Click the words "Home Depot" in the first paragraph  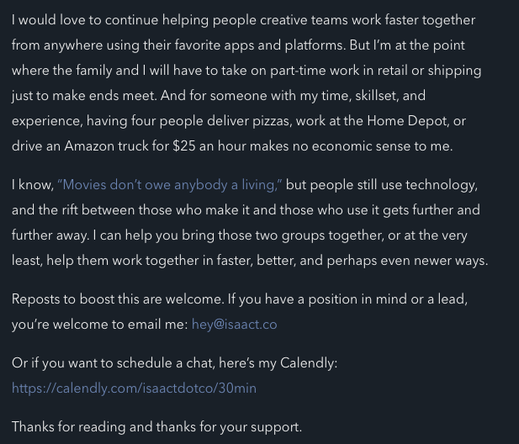(407, 121)
